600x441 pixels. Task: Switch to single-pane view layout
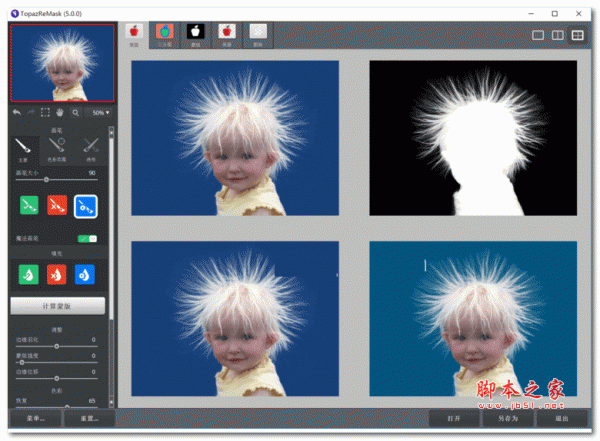[538, 35]
